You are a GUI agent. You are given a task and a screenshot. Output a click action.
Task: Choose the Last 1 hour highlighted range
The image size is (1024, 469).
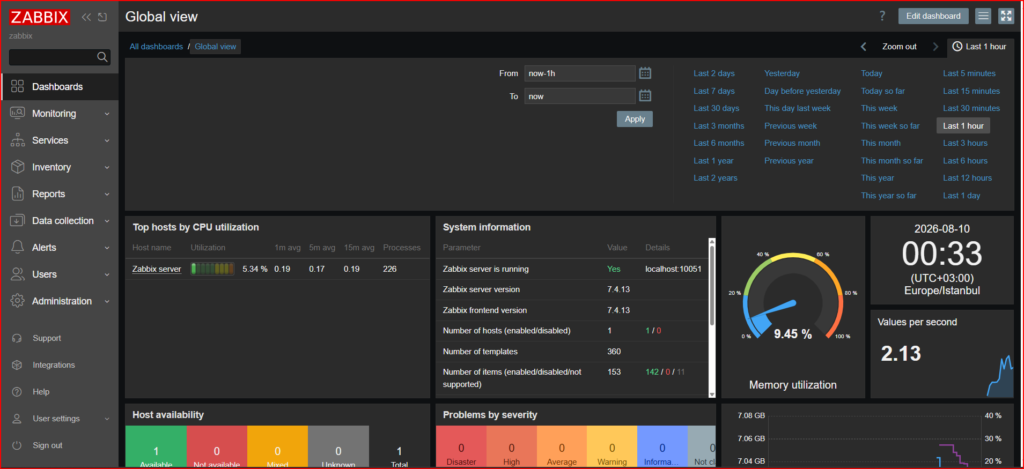[963, 125]
